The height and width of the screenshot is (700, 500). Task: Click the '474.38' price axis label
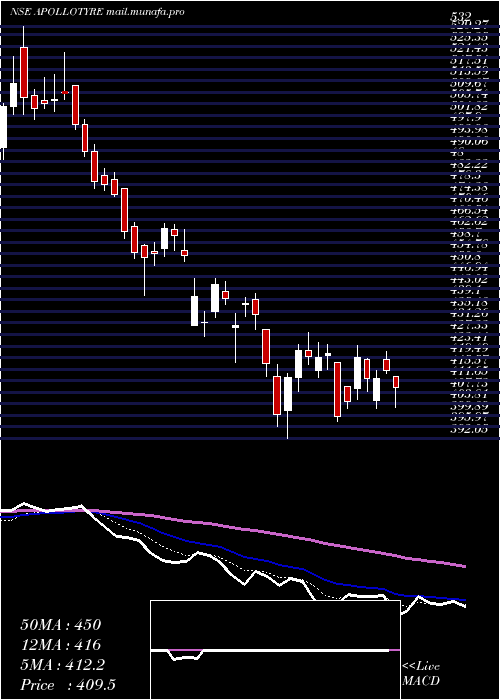click(x=468, y=188)
